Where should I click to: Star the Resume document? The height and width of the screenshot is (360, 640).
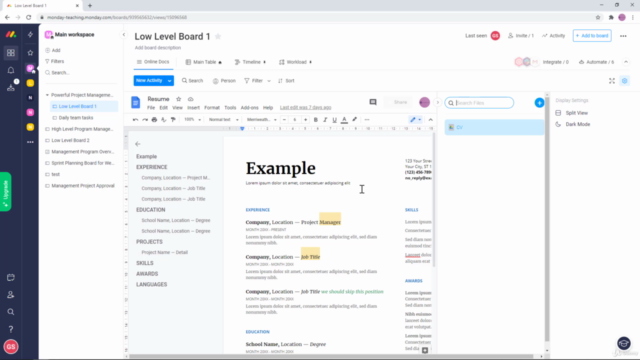click(x=178, y=99)
